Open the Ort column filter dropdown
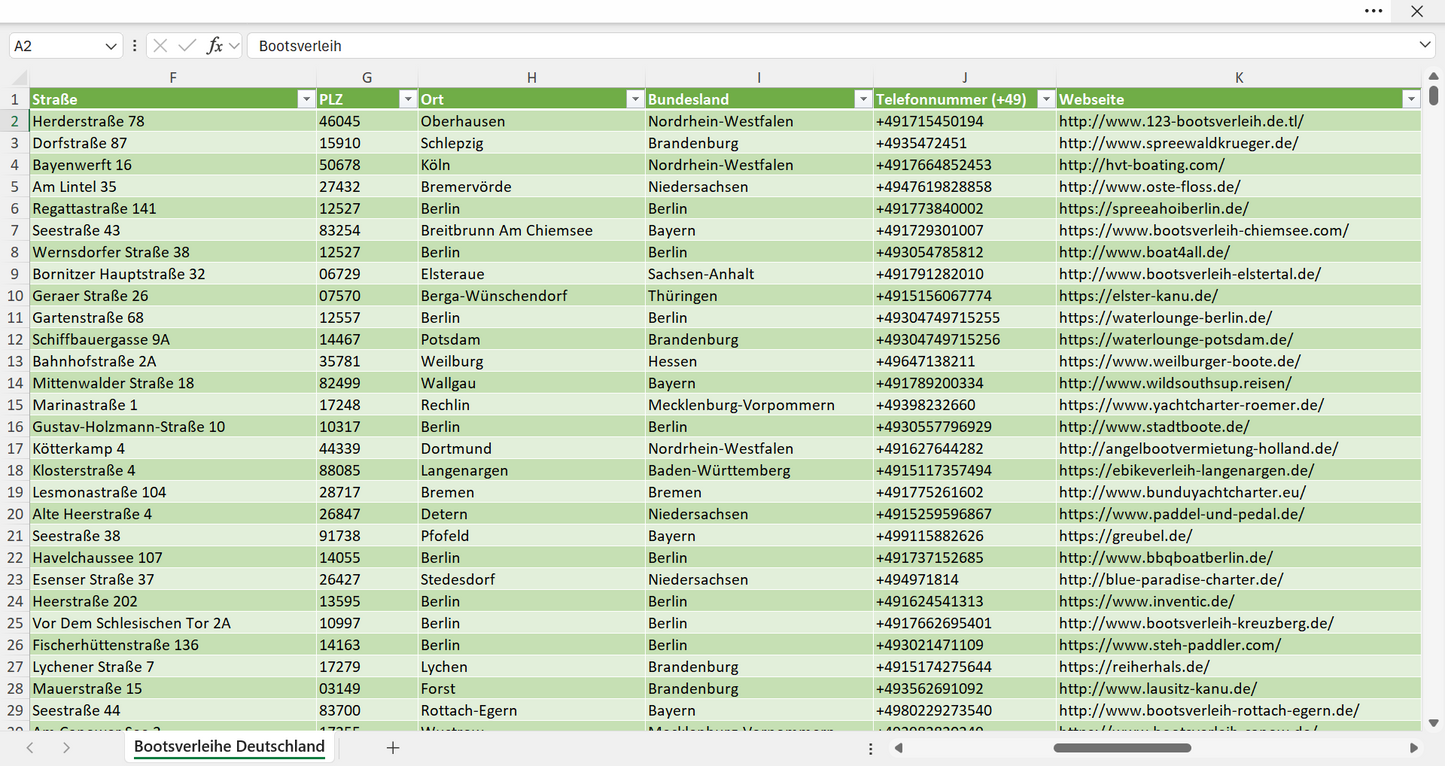1445x766 pixels. 634,99
